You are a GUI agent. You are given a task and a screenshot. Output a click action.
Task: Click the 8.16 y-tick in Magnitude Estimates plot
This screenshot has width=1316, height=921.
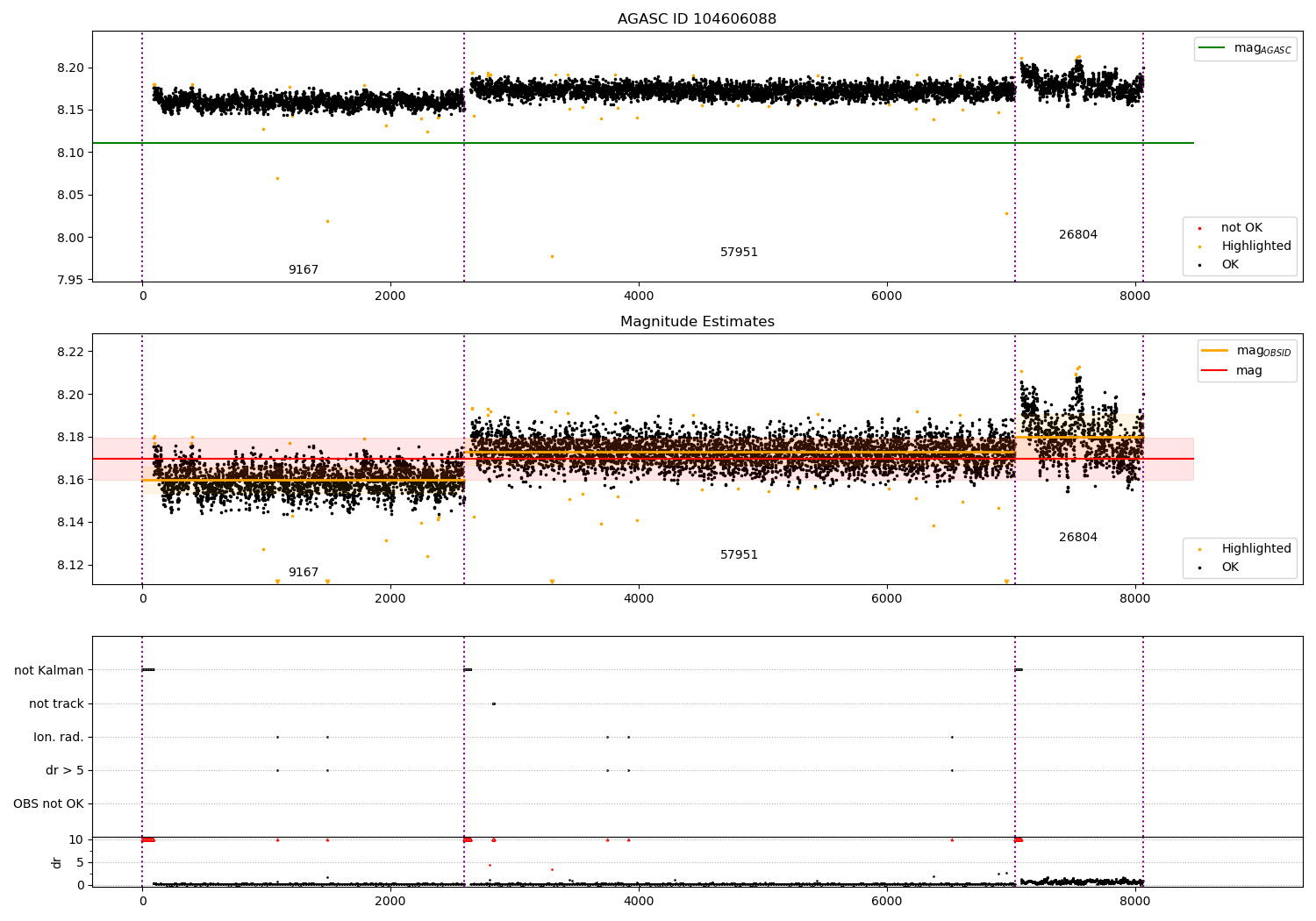71,480
